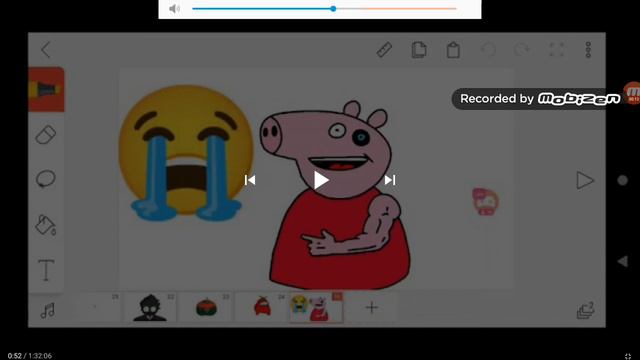Select the paint bucket fill tool

[x=46, y=225]
